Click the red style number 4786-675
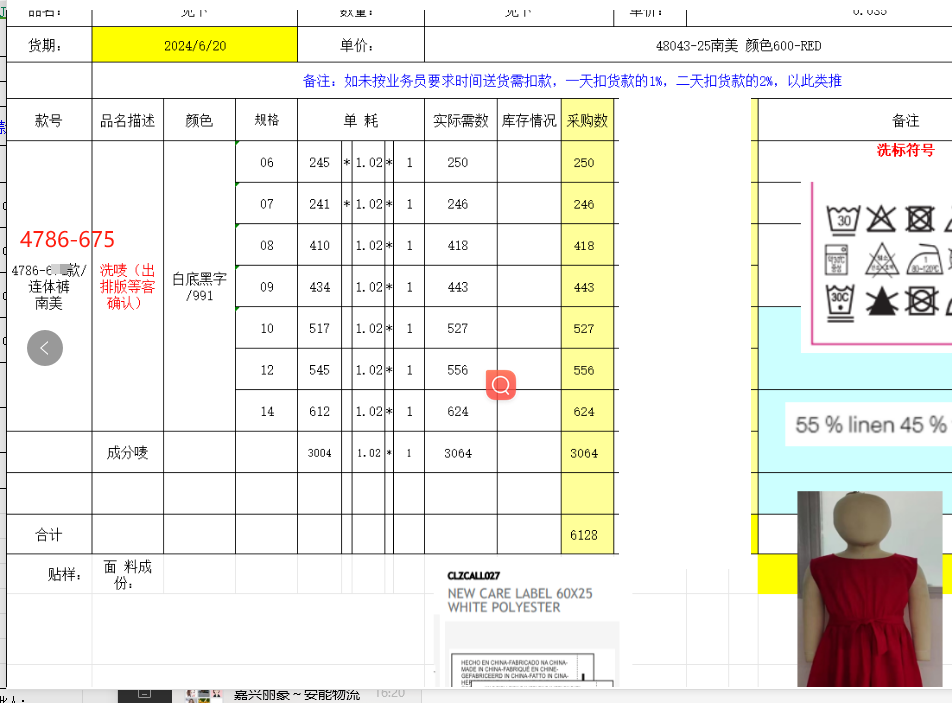This screenshot has width=952, height=703. [67, 240]
